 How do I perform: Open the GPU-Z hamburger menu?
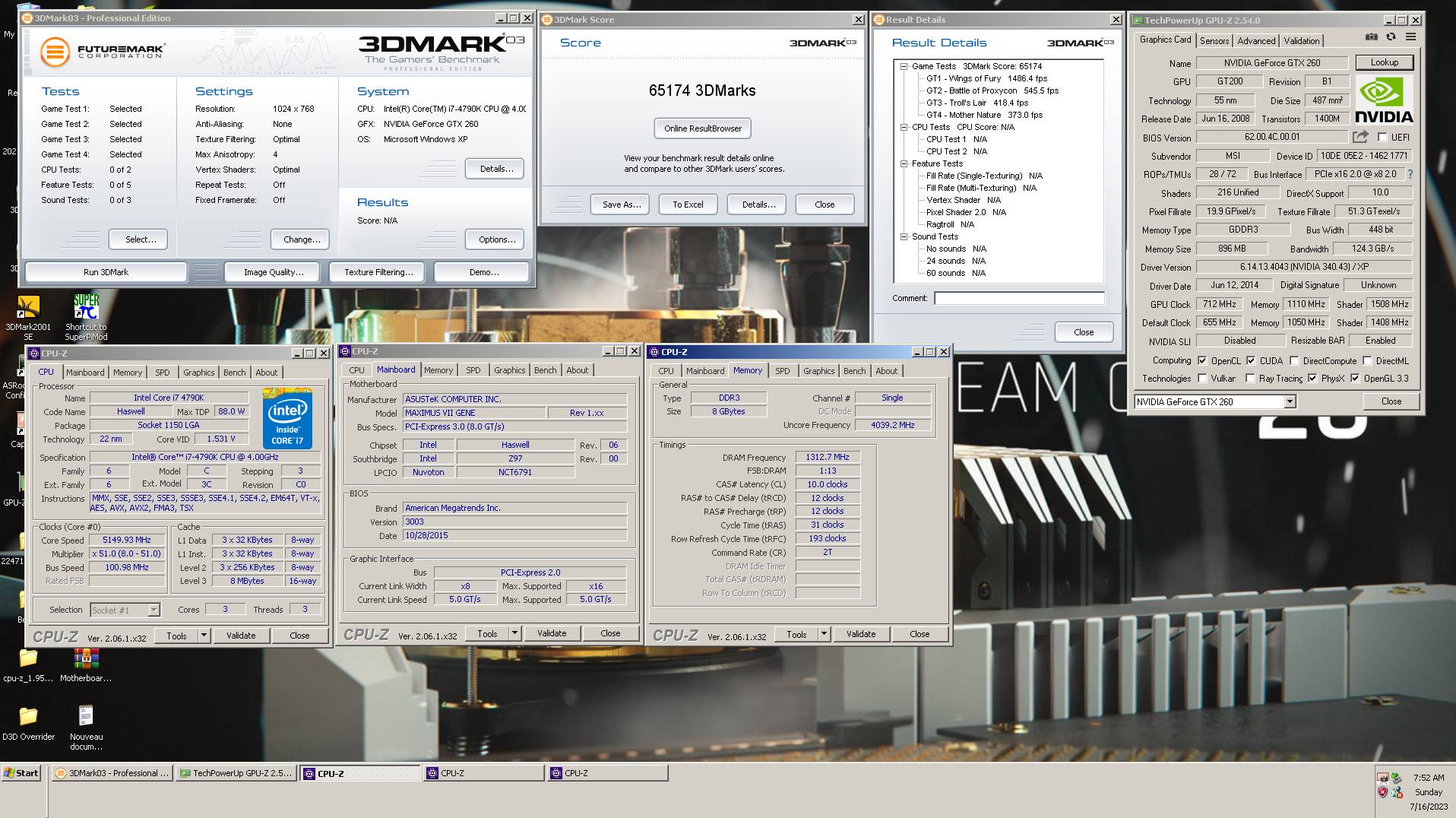click(1410, 36)
